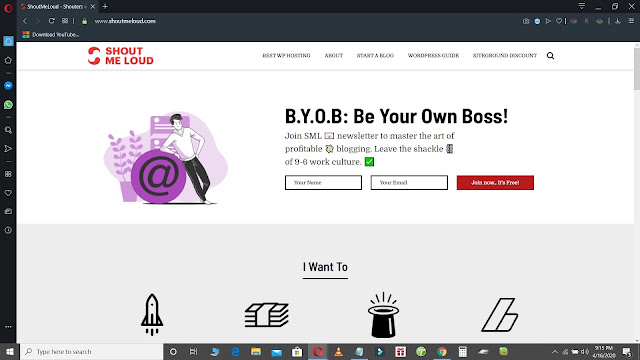Viewport: 640px width, 360px height.
Task: Open Chrome from the taskbar
Action: click(442, 351)
